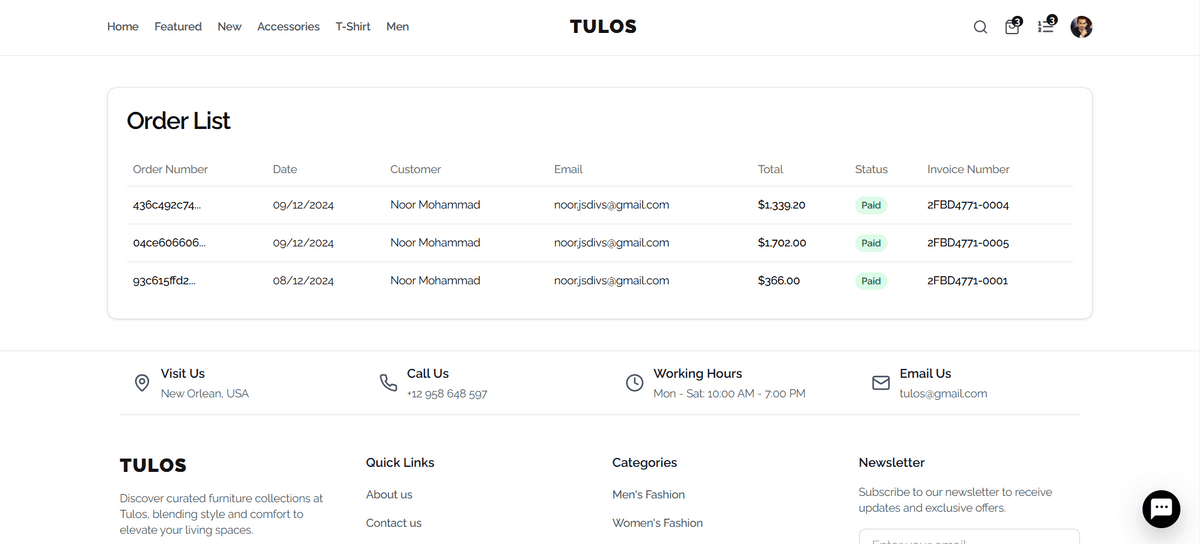Open the search magnifier icon
Screen dimensions: 1200x544
[980, 27]
